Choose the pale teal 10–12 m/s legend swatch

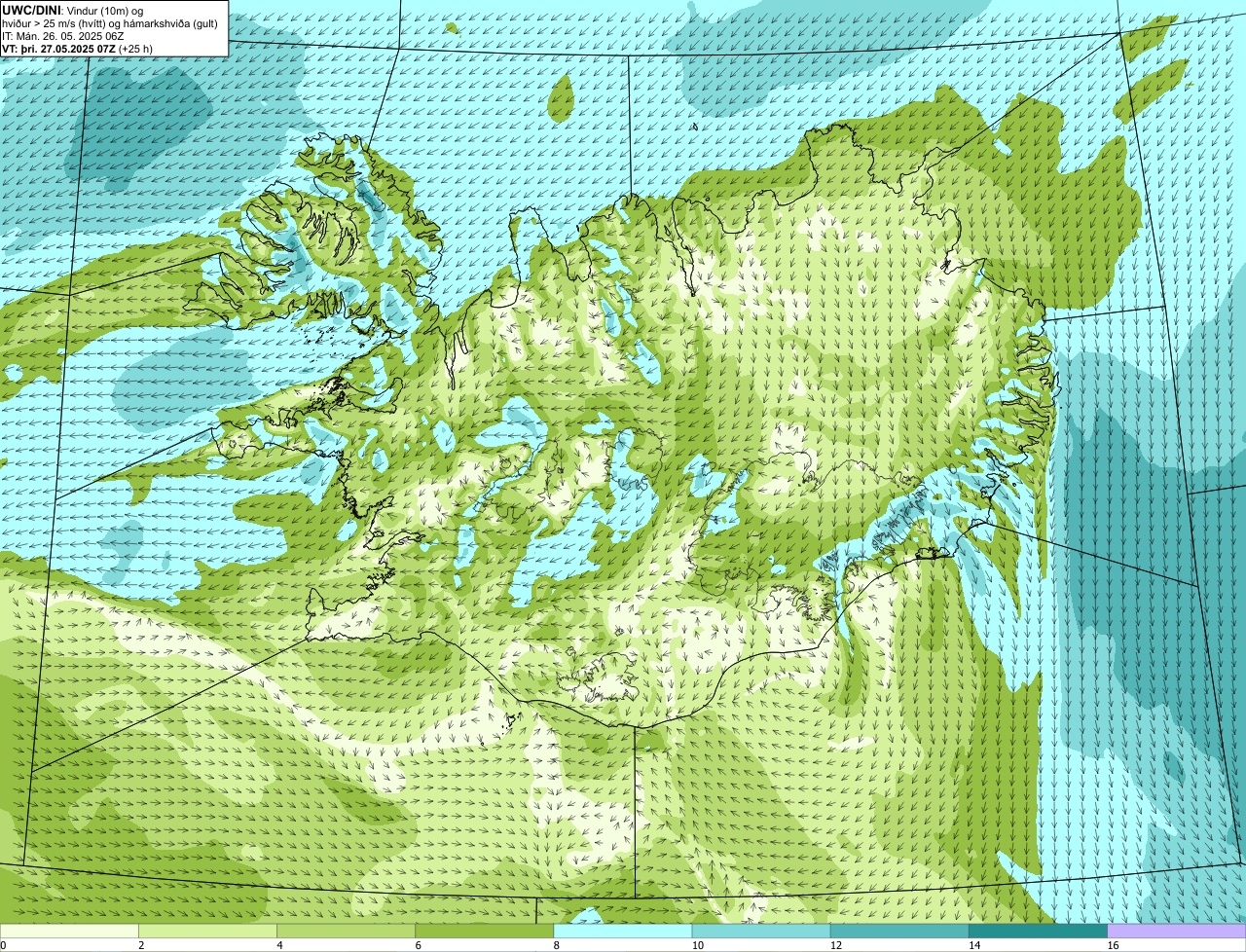(x=761, y=931)
